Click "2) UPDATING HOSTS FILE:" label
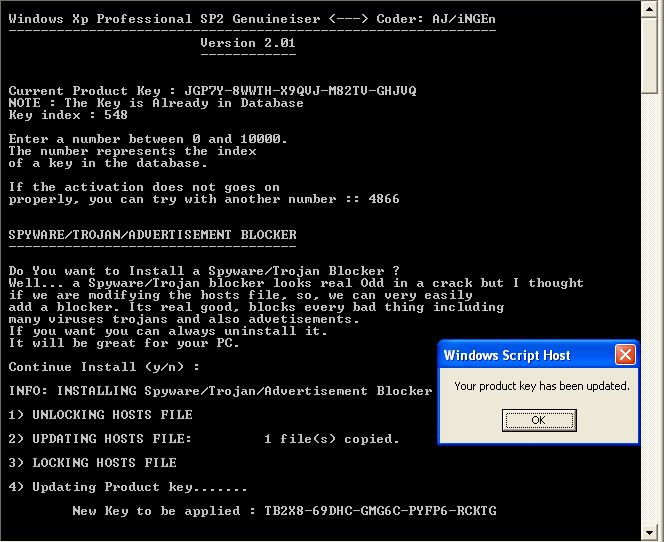 (100, 439)
